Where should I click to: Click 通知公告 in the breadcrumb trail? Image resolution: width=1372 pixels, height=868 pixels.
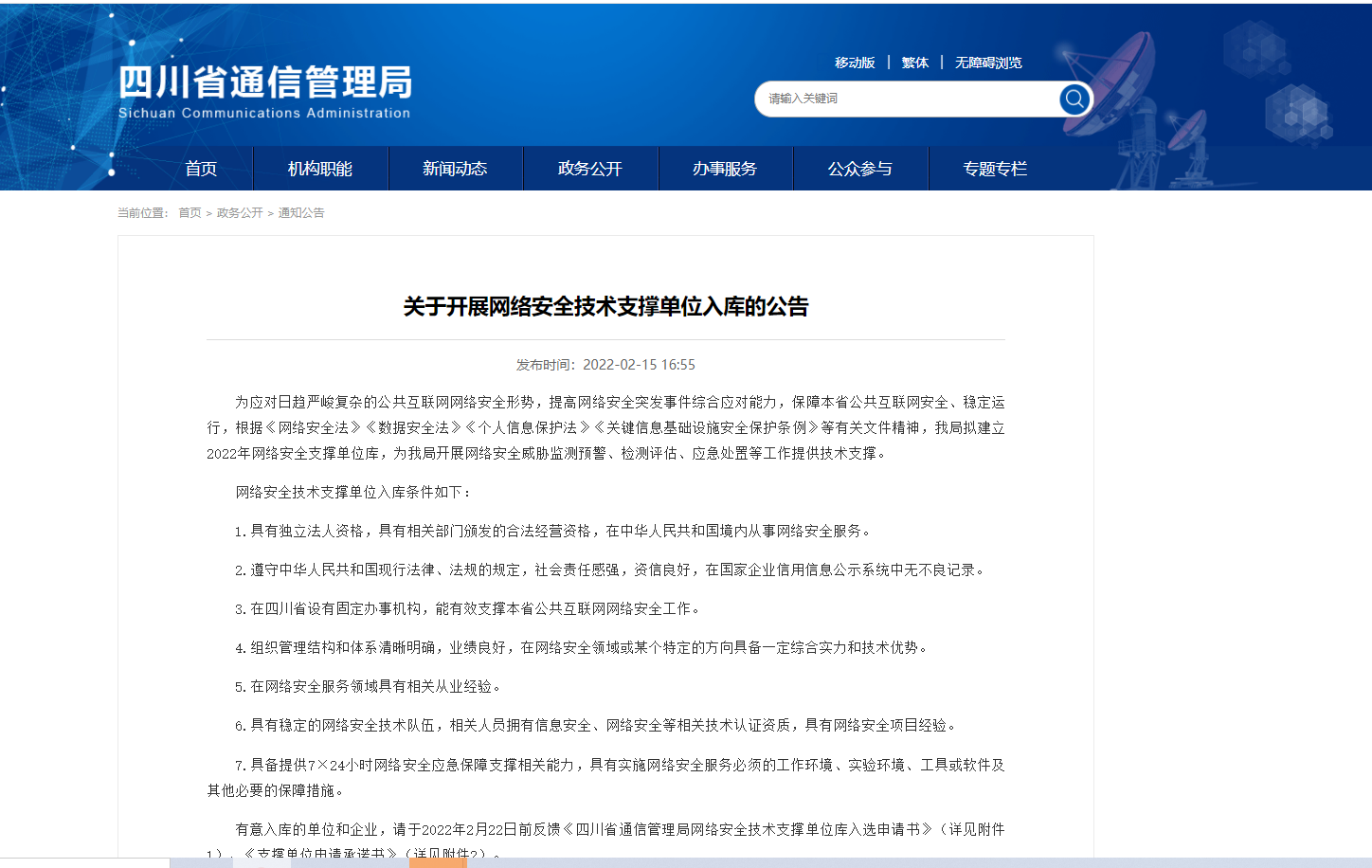[x=301, y=213]
